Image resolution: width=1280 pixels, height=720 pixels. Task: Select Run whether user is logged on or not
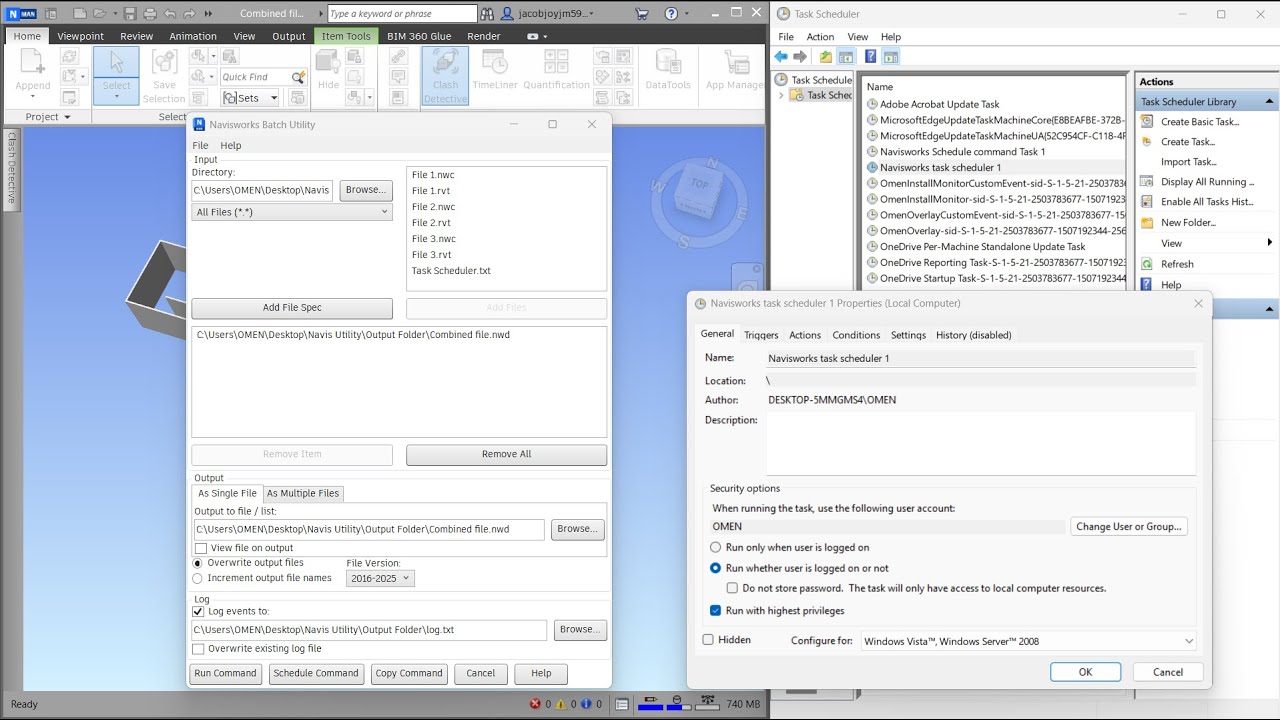(x=715, y=568)
